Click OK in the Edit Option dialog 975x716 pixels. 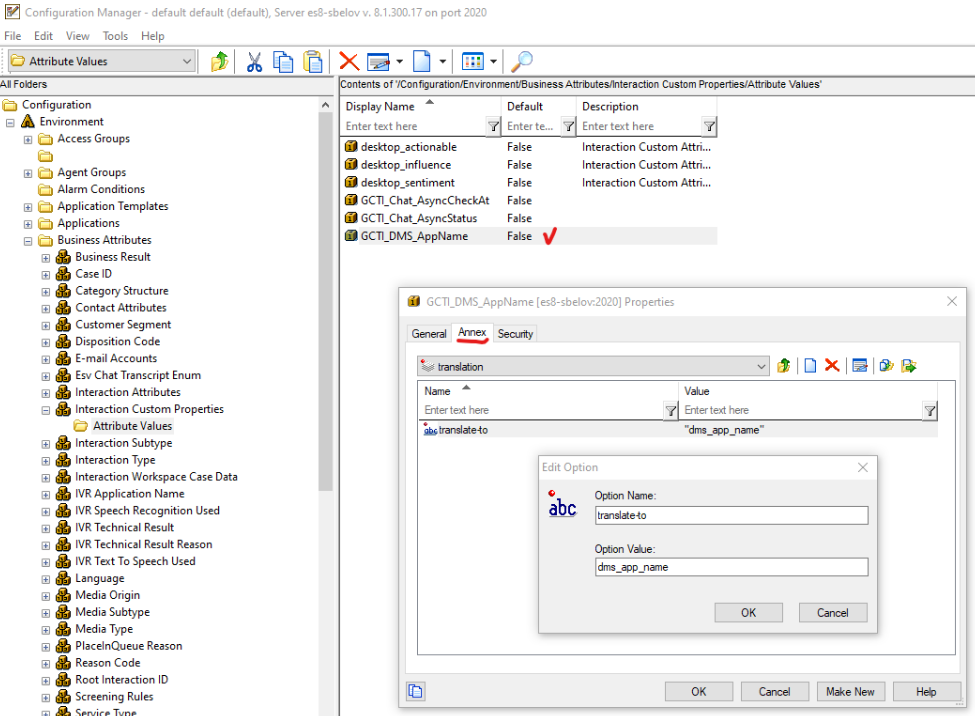click(x=748, y=613)
